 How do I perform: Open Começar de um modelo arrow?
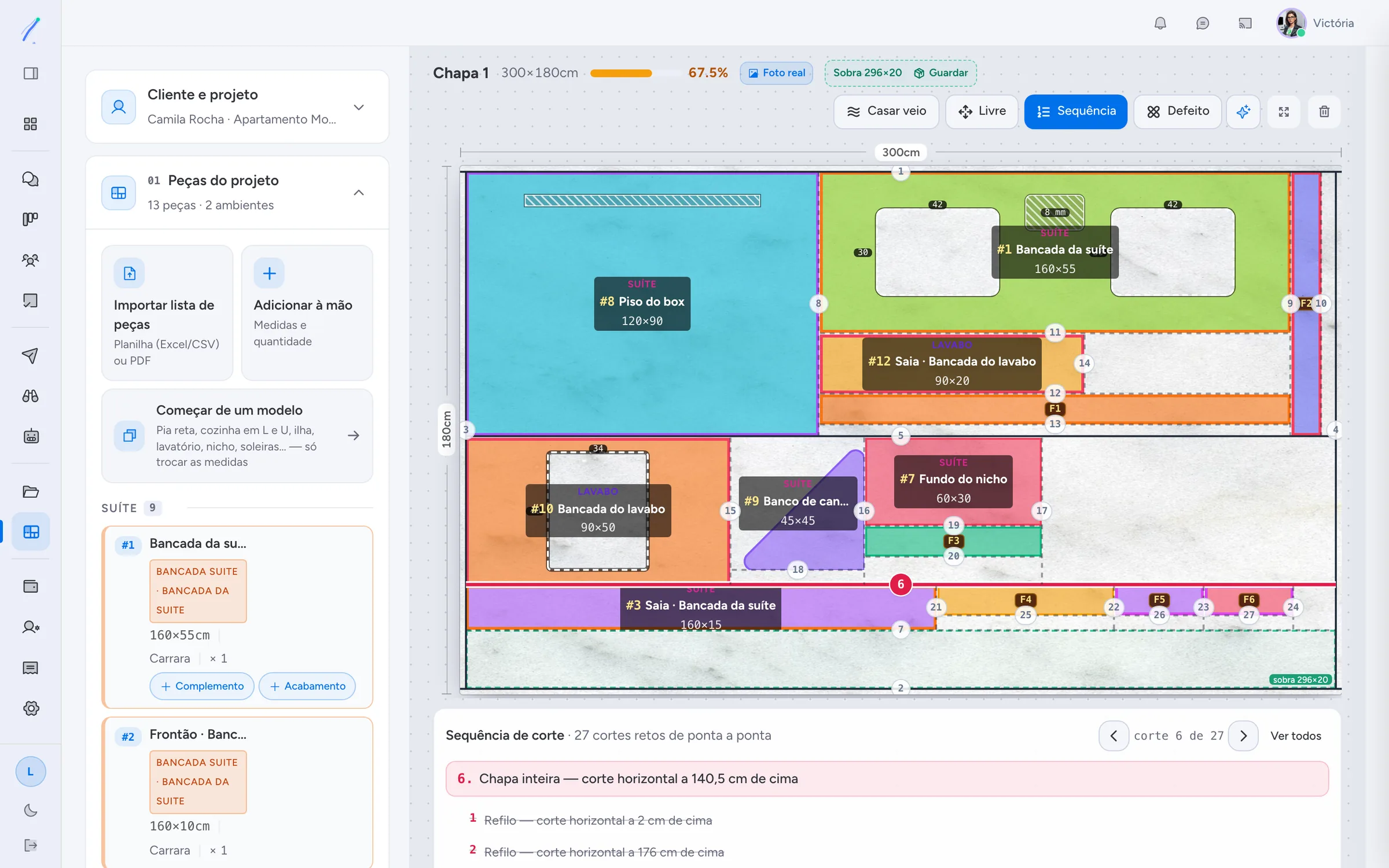coord(354,436)
